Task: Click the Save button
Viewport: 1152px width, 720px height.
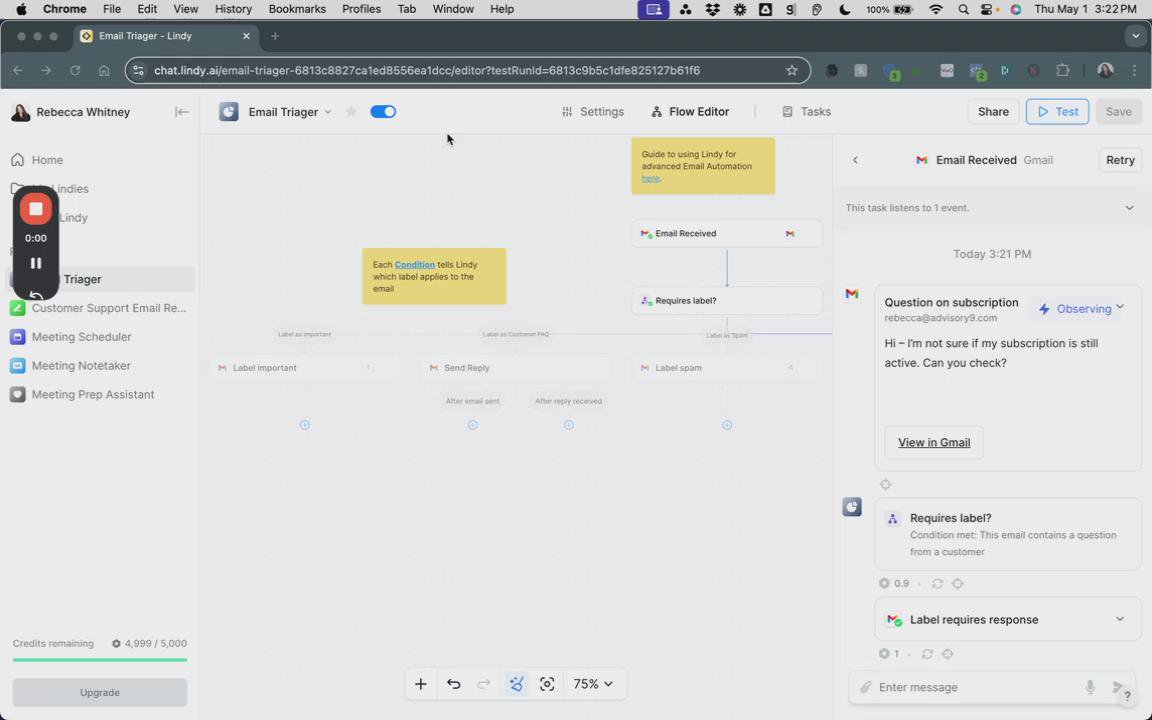Action: 1118,112
